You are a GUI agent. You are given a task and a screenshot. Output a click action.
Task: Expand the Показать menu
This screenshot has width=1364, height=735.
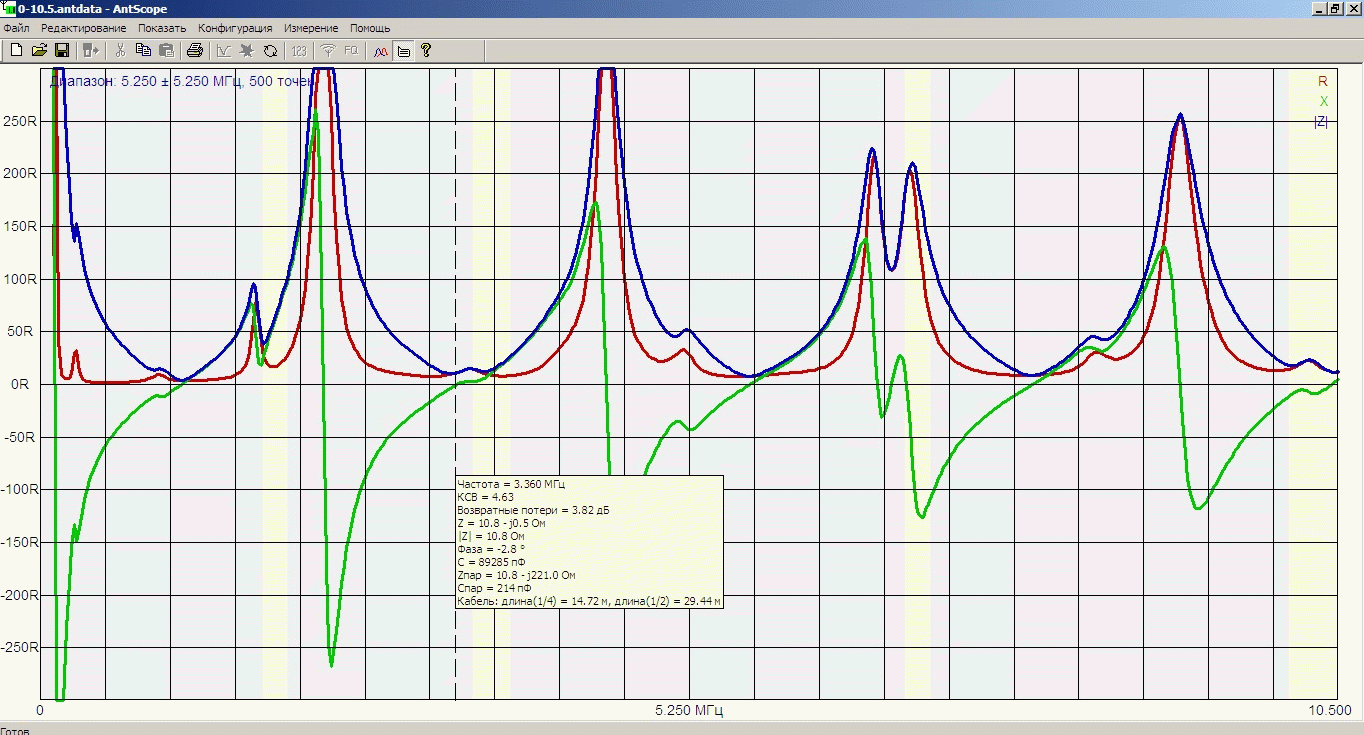[x=162, y=28]
